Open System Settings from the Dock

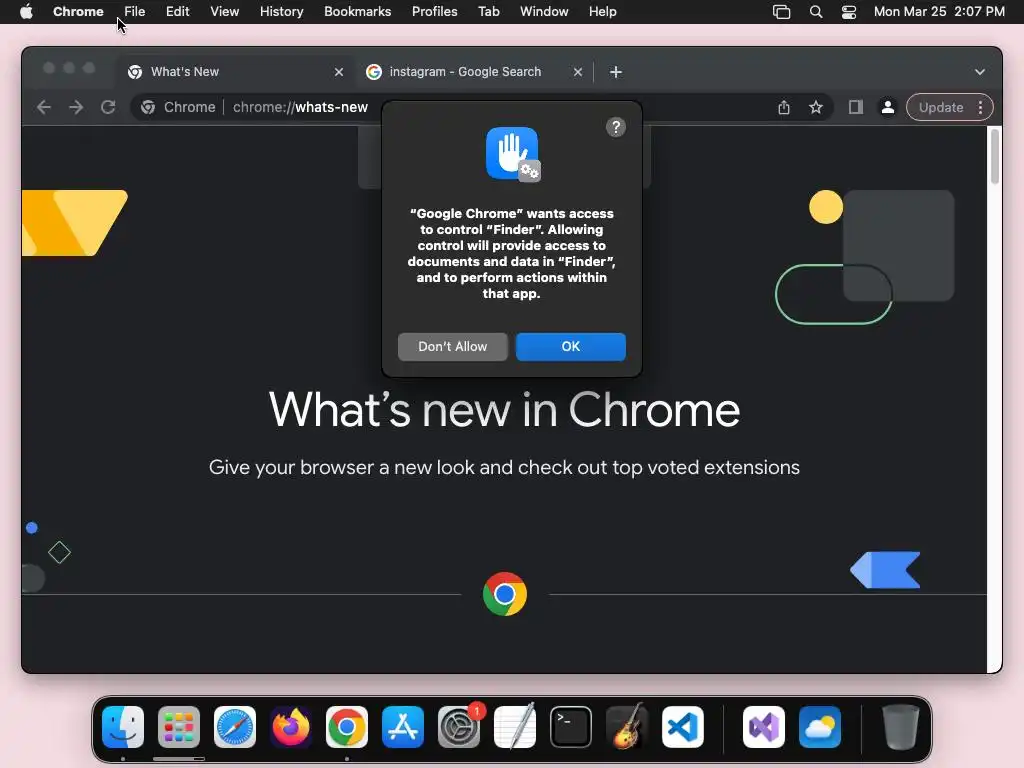(x=459, y=727)
